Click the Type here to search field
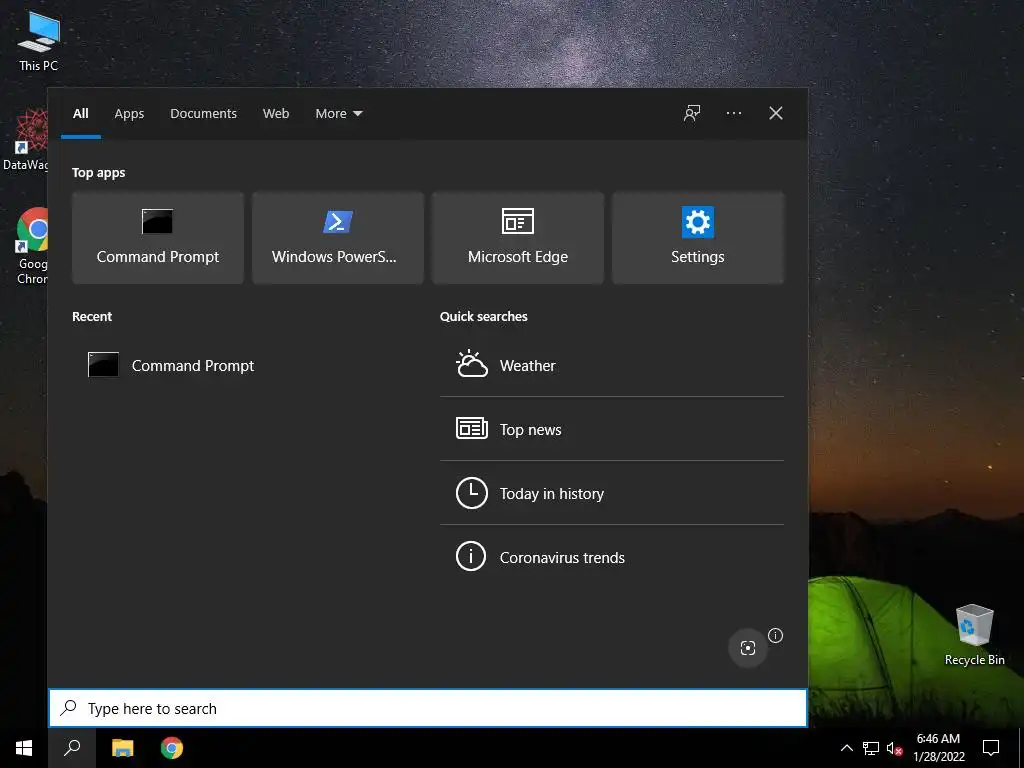Viewport: 1024px width, 768px height. point(428,708)
